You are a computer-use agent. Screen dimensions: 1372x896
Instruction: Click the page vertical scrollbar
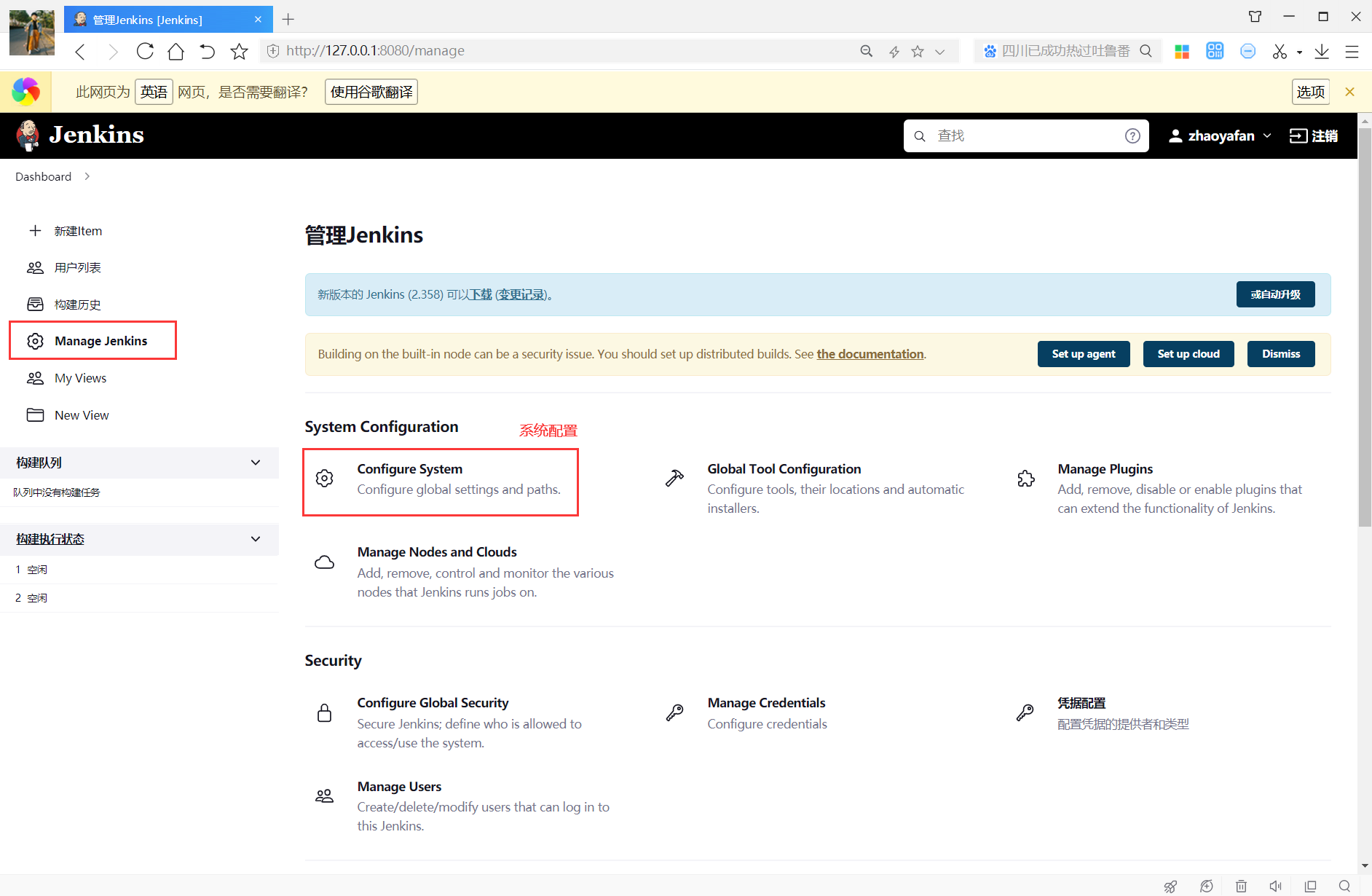(1365, 328)
